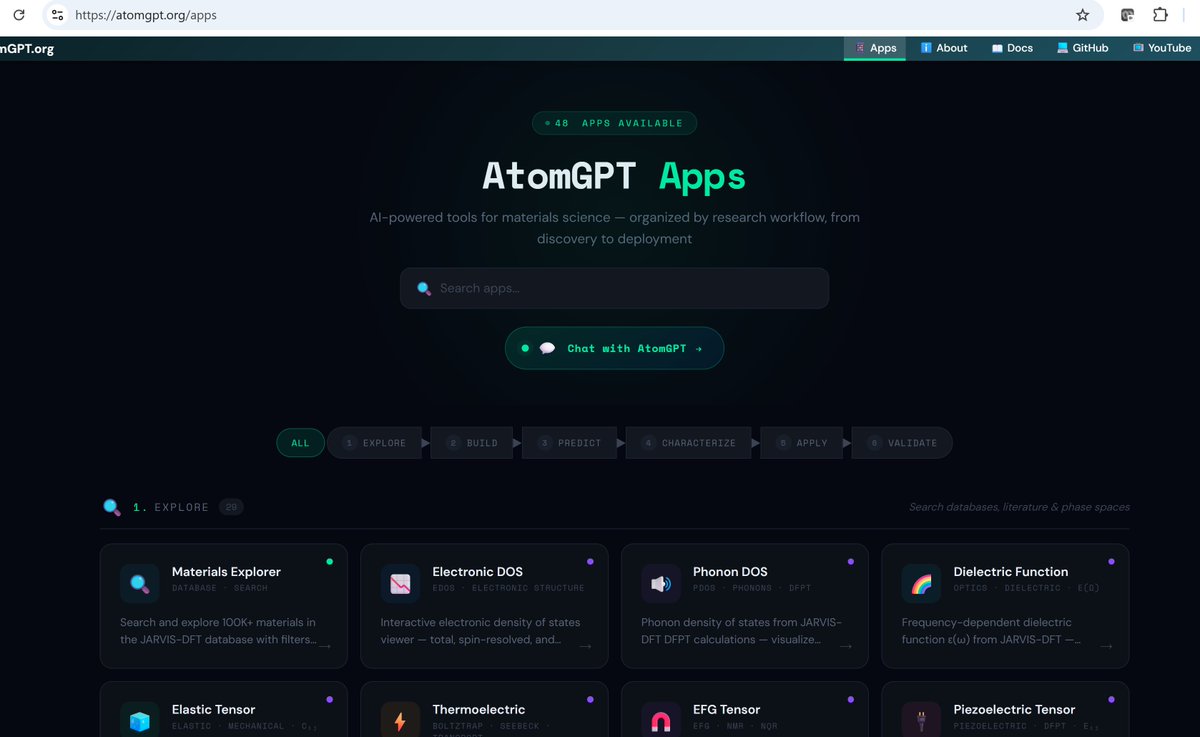Open the Materials Explorer app icon
The image size is (1200, 737).
(140, 584)
